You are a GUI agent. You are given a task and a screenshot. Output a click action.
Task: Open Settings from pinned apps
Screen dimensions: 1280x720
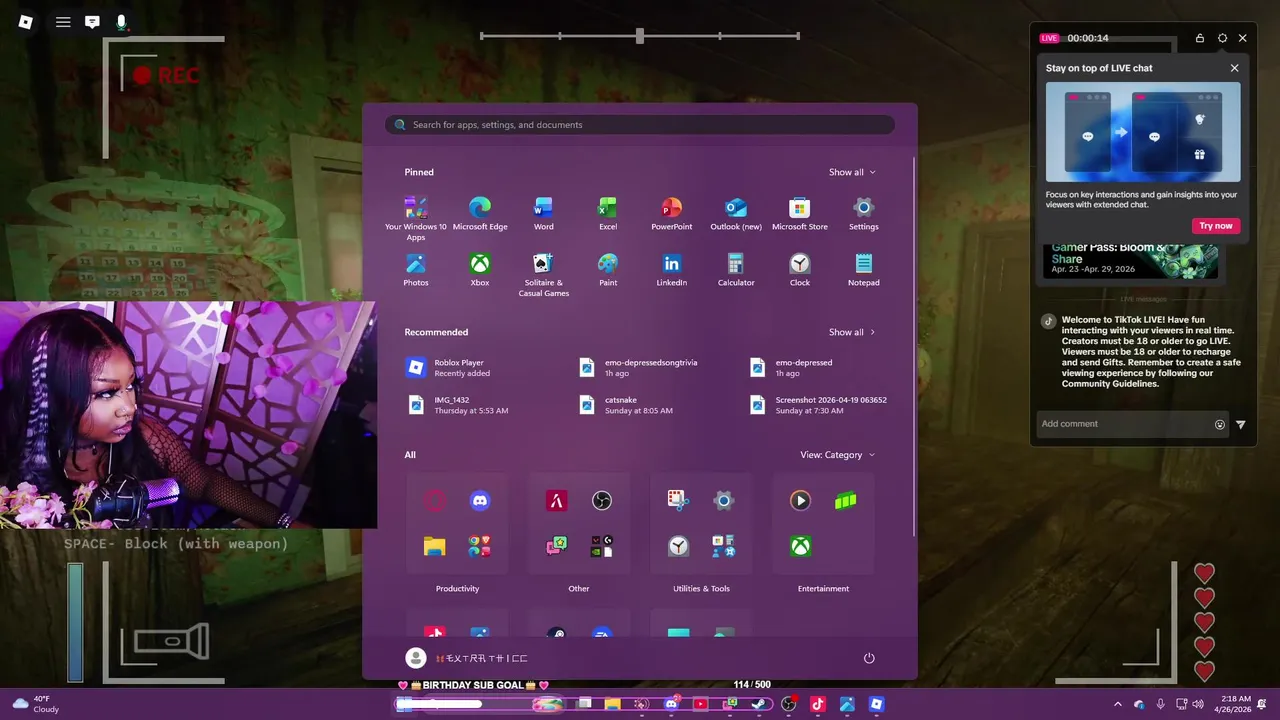click(x=863, y=214)
